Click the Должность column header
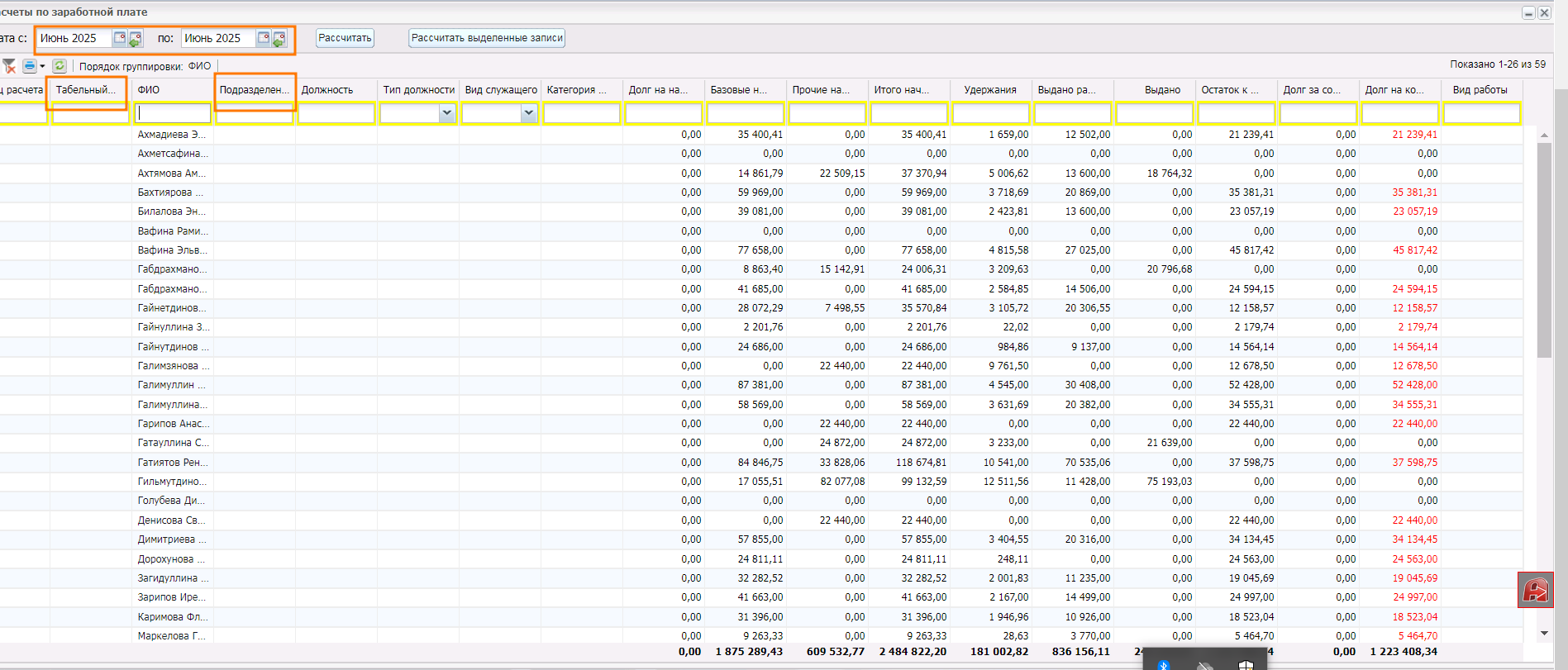The image size is (1568, 670). click(x=327, y=90)
